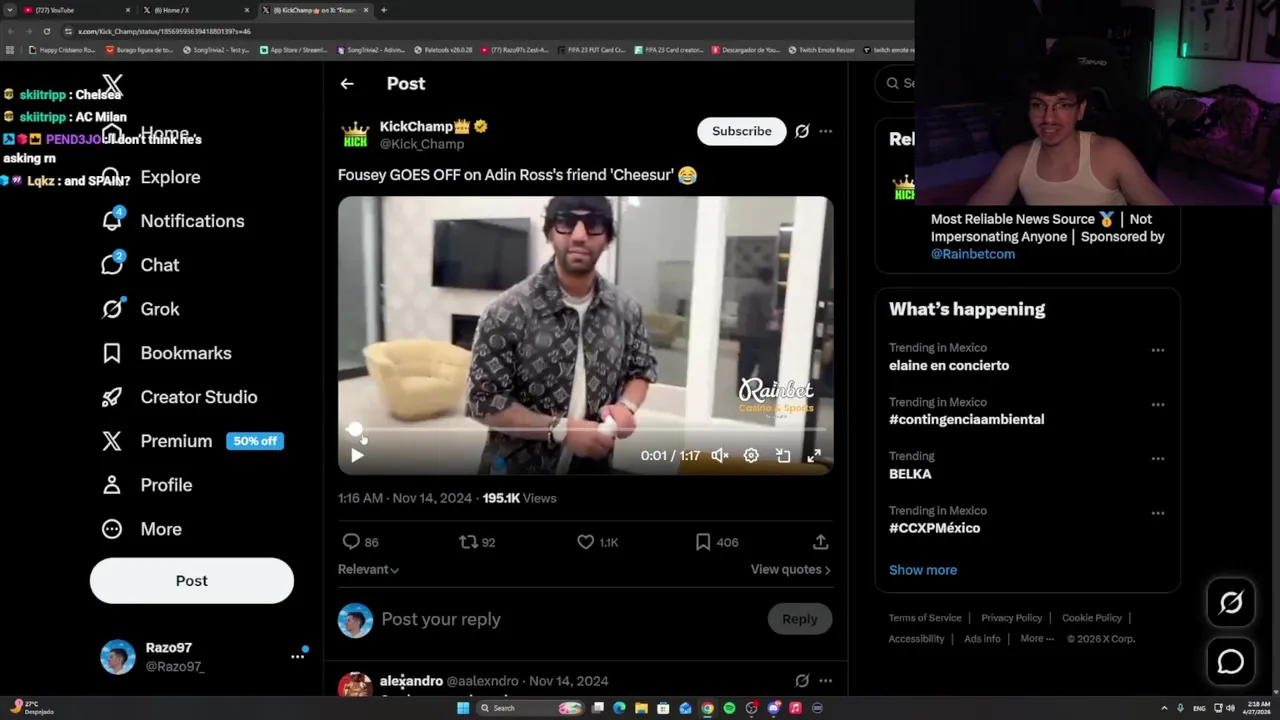Open options for #CCXPMéxico trend
This screenshot has height=720, width=1280.
[1157, 513]
